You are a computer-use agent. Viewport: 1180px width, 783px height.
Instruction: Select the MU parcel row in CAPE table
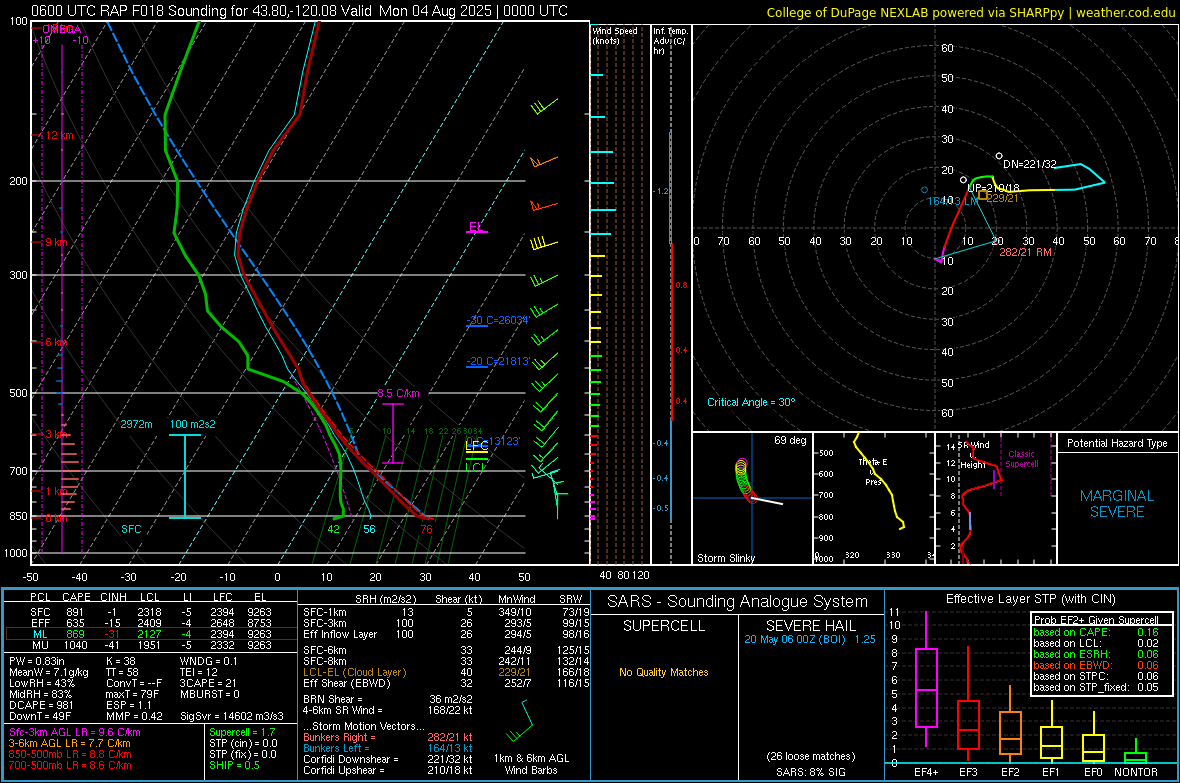(151, 645)
